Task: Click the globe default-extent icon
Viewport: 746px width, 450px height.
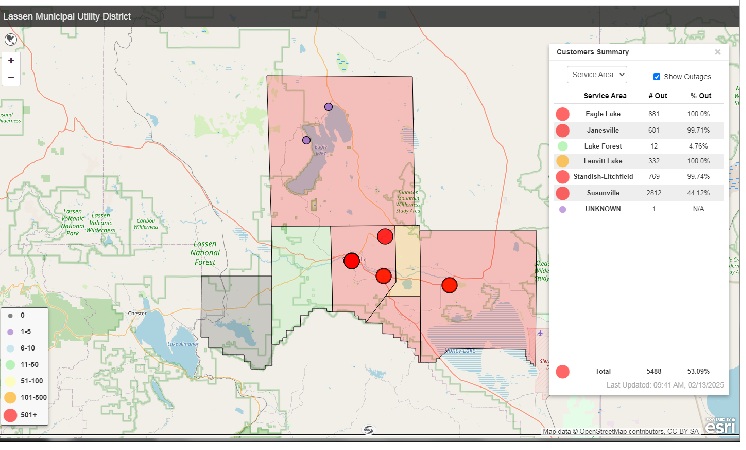Action: (11, 40)
